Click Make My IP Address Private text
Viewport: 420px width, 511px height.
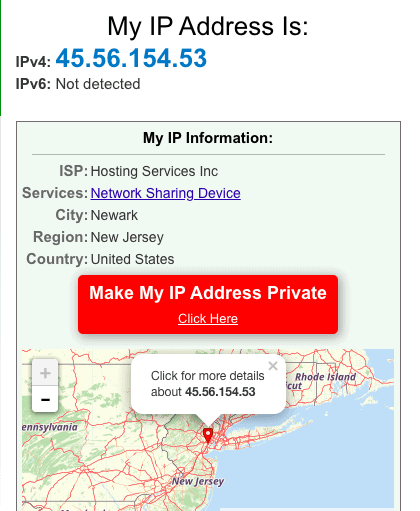208,293
